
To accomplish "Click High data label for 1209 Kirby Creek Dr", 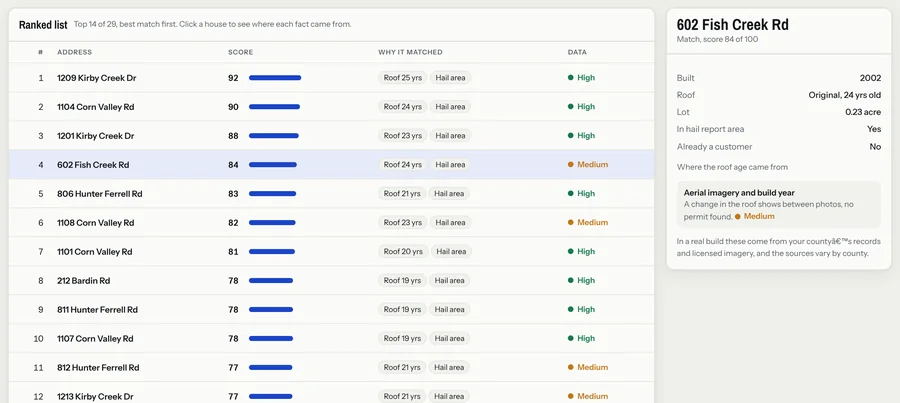I will point(581,78).
